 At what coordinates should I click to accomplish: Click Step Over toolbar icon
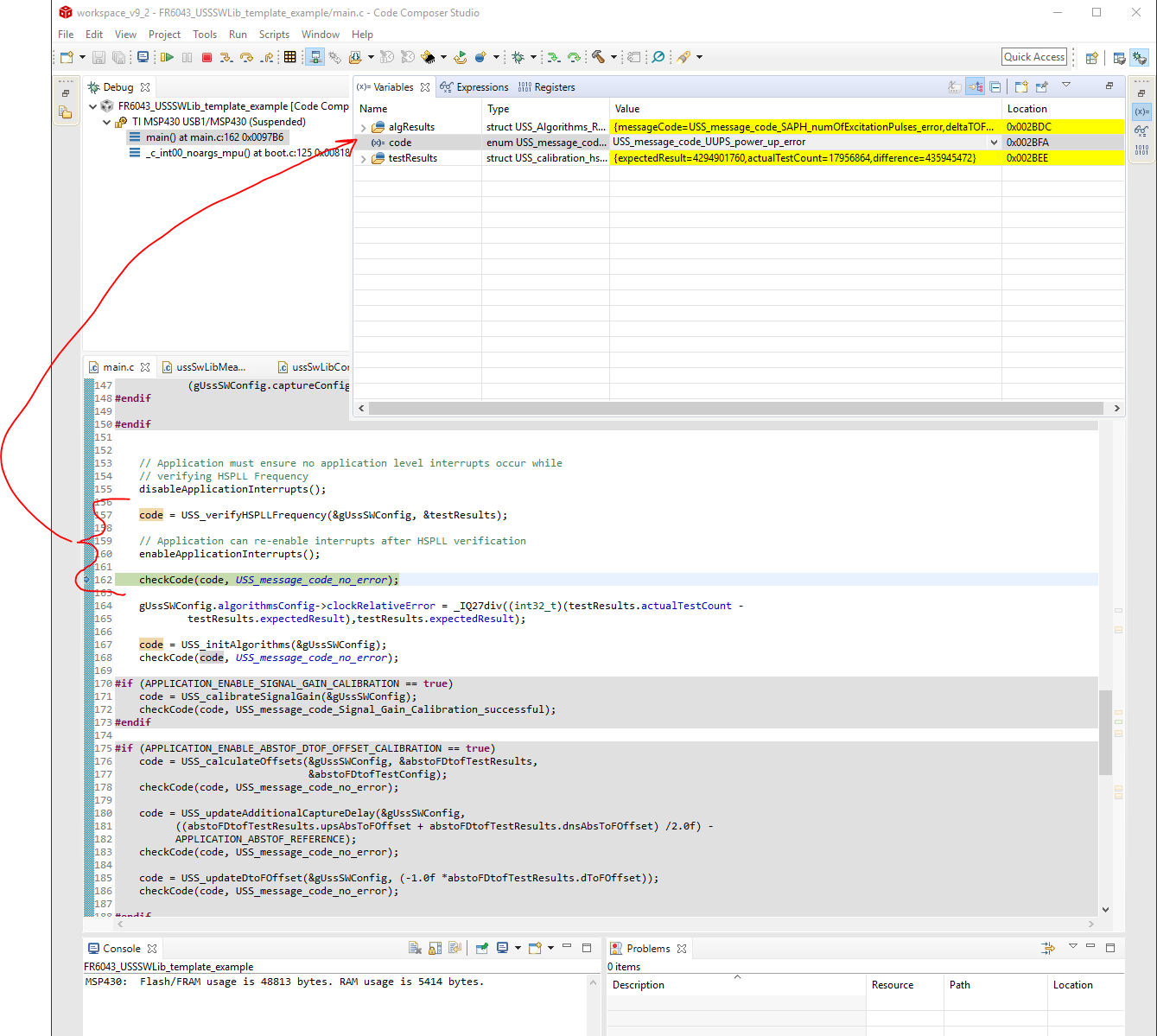pyautogui.click(x=246, y=57)
